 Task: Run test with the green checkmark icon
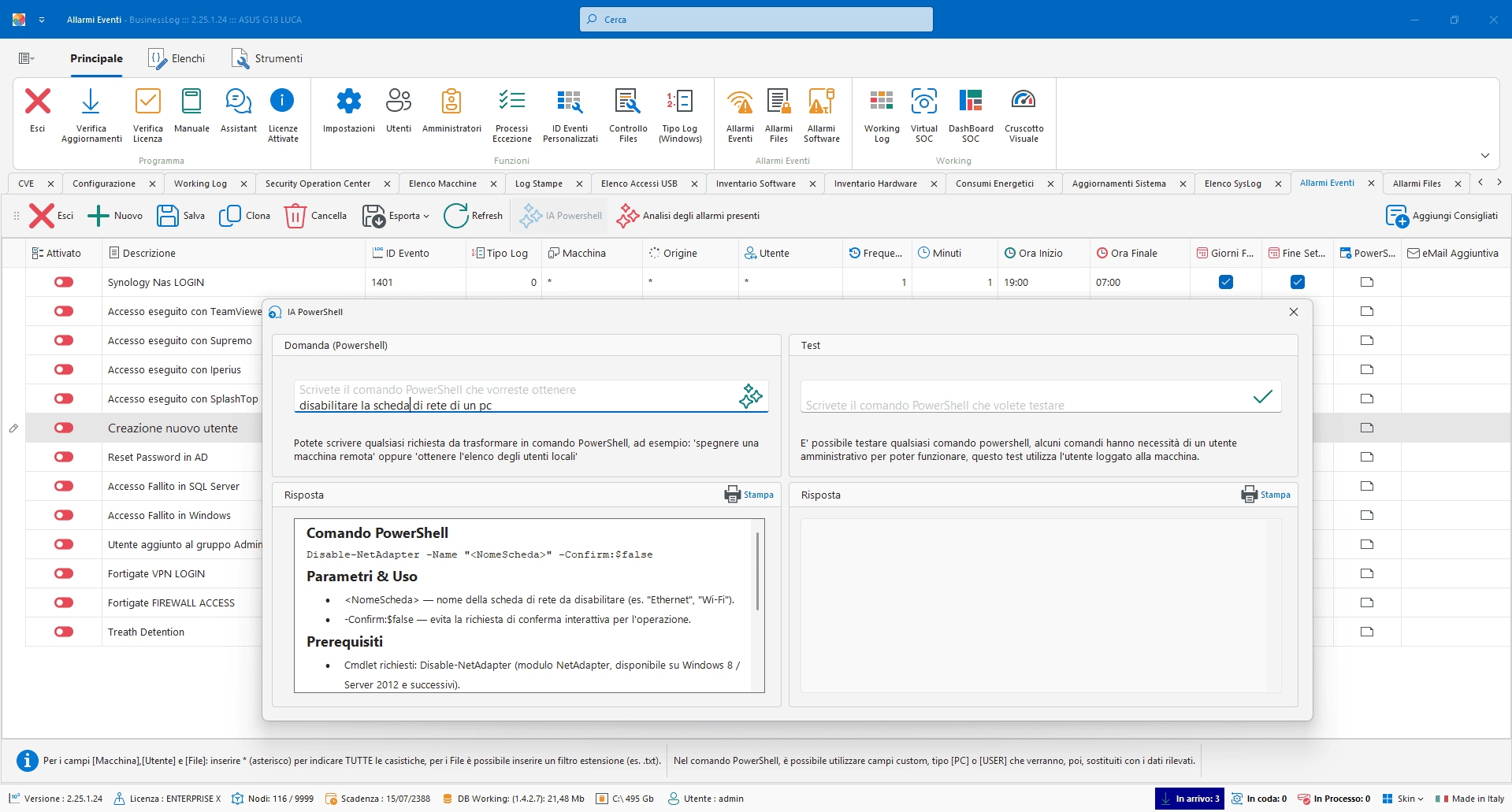[x=1262, y=396]
